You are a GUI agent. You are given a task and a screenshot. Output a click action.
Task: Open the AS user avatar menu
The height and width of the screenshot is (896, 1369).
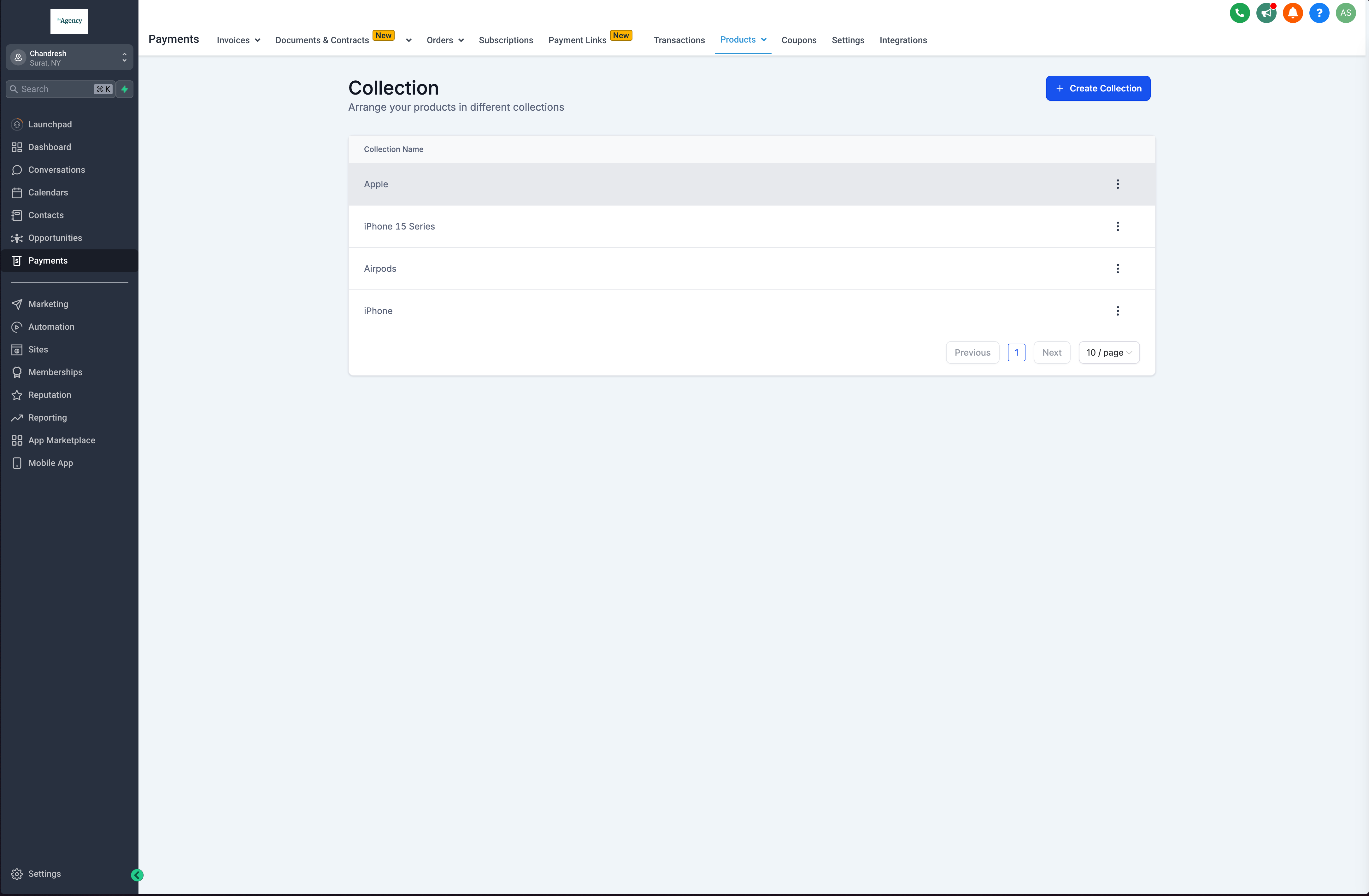click(1345, 13)
